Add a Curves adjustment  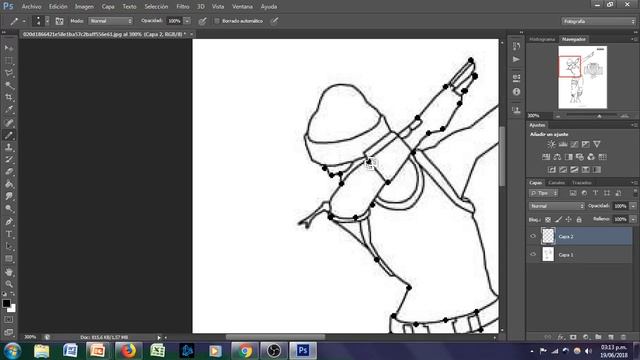574,144
